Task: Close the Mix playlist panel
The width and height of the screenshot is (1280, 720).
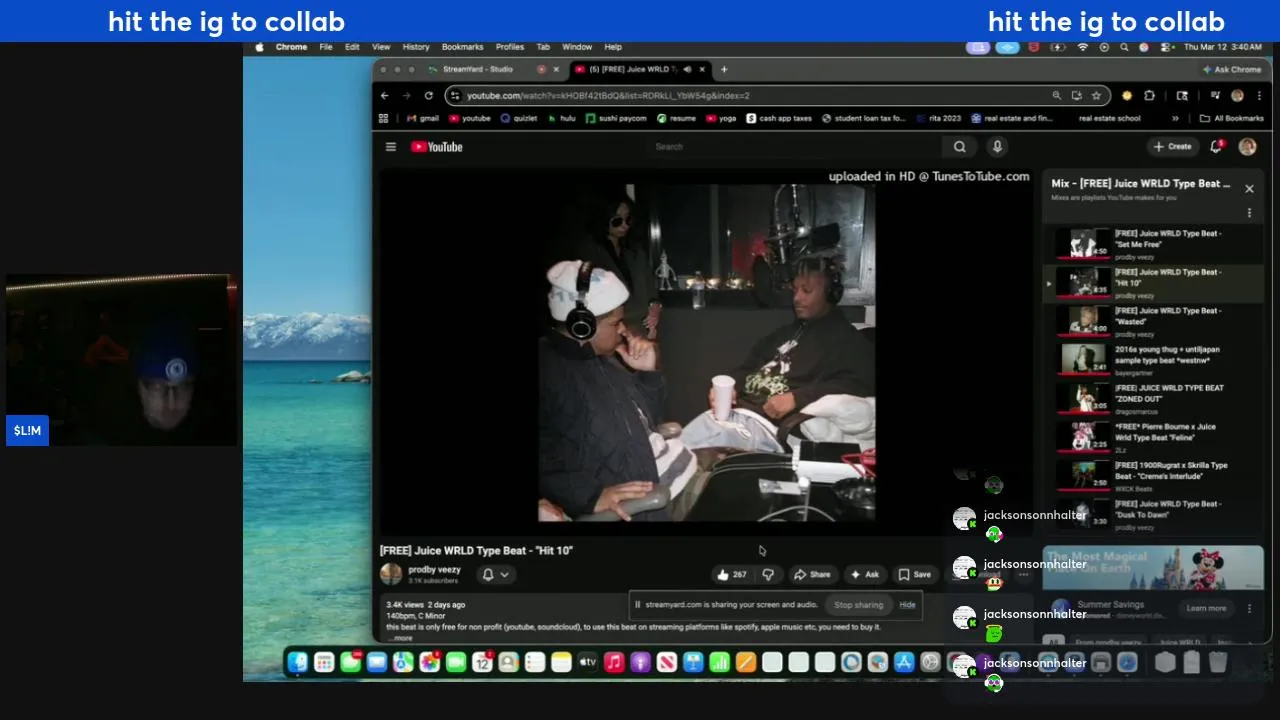Action: [1249, 188]
